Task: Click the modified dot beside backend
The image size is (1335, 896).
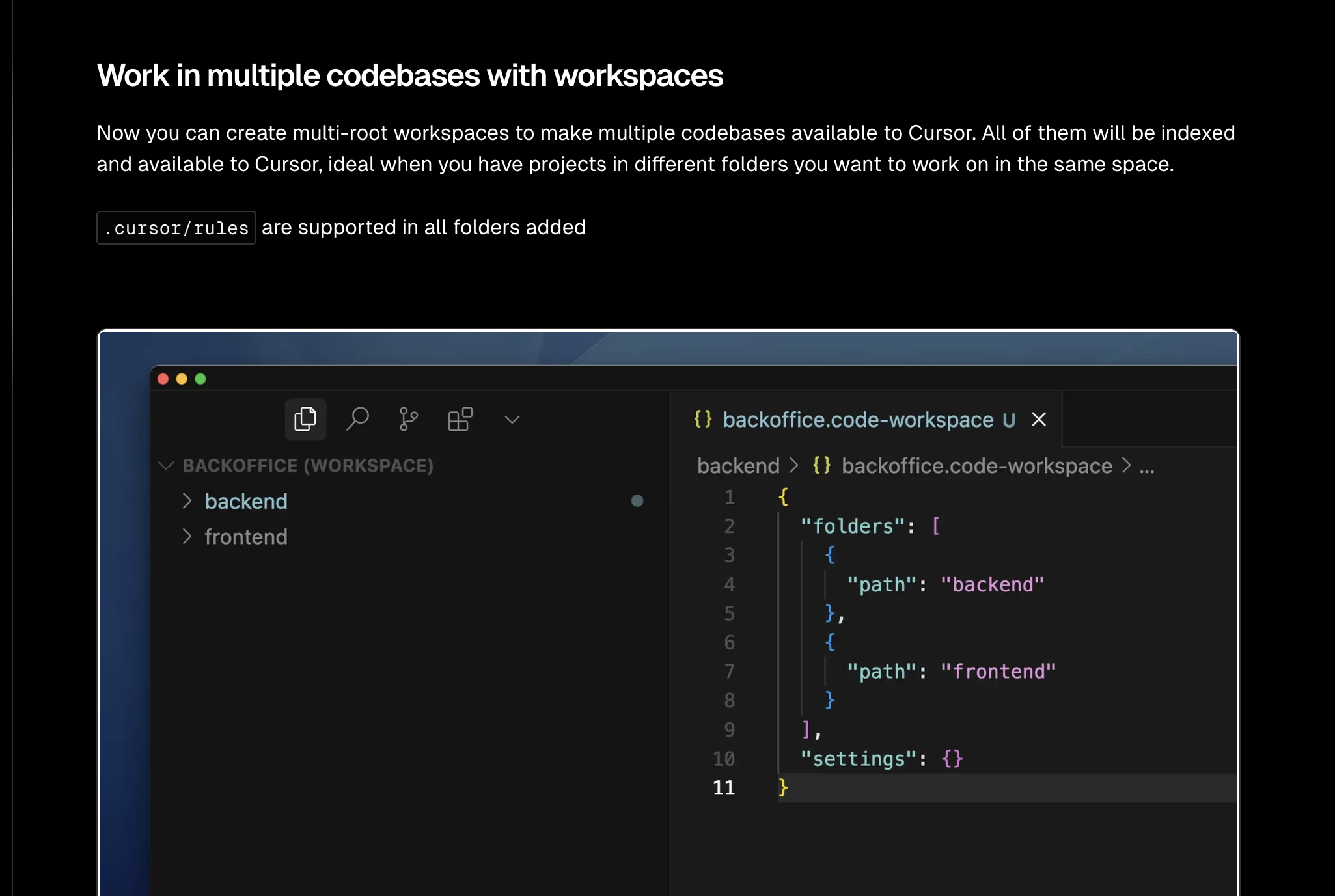Action: (x=637, y=500)
